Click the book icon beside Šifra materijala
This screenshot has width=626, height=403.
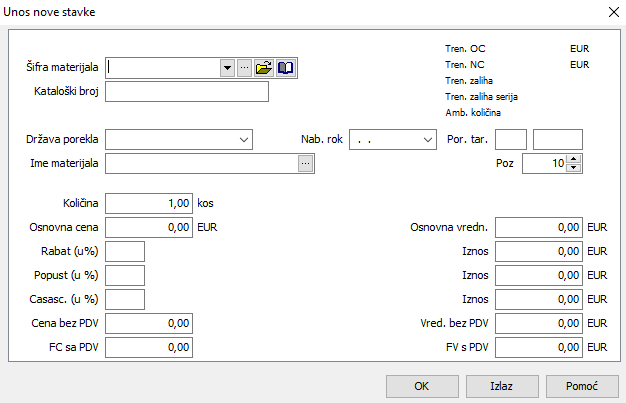[286, 67]
